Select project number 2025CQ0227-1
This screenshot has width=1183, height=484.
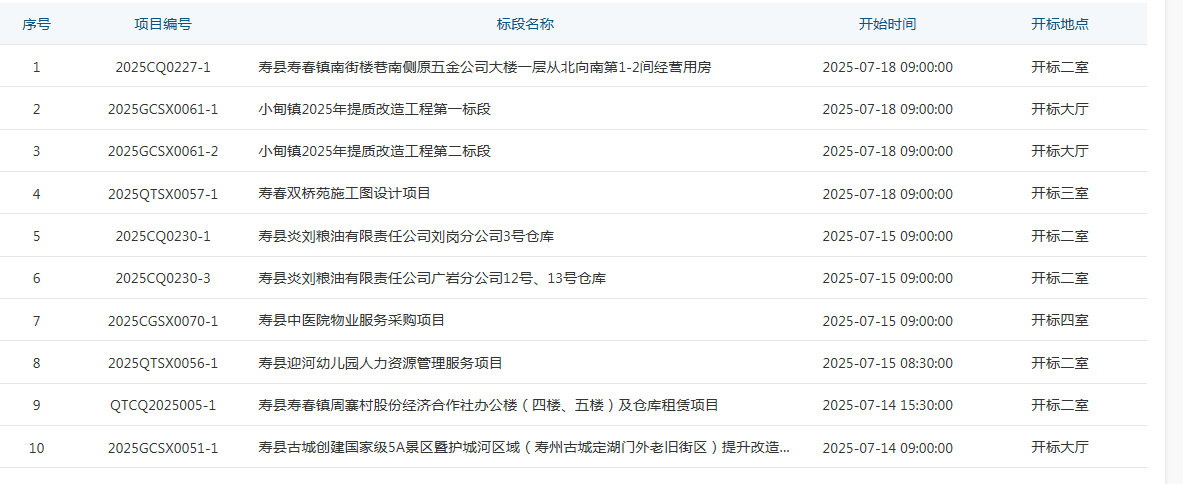[163, 67]
